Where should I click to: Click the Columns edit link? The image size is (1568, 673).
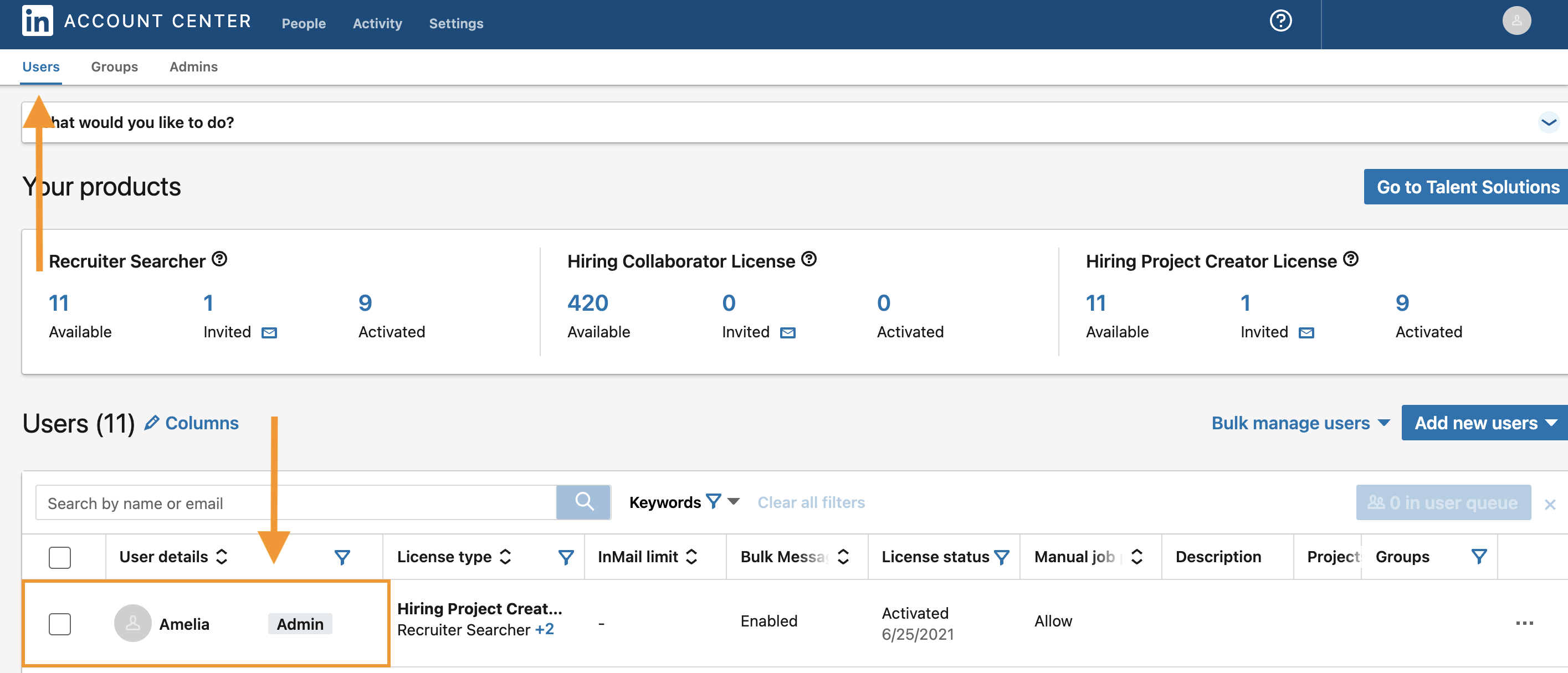[x=192, y=423]
